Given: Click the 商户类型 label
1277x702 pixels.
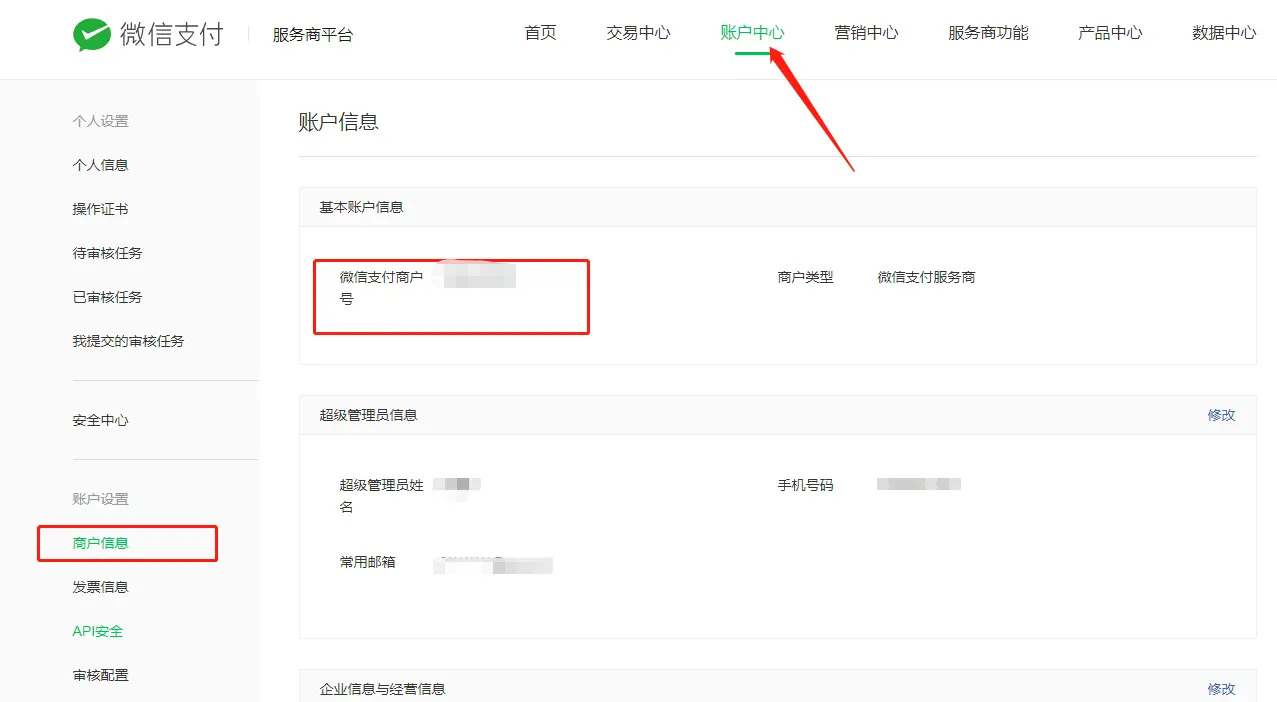Looking at the screenshot, I should 805,277.
